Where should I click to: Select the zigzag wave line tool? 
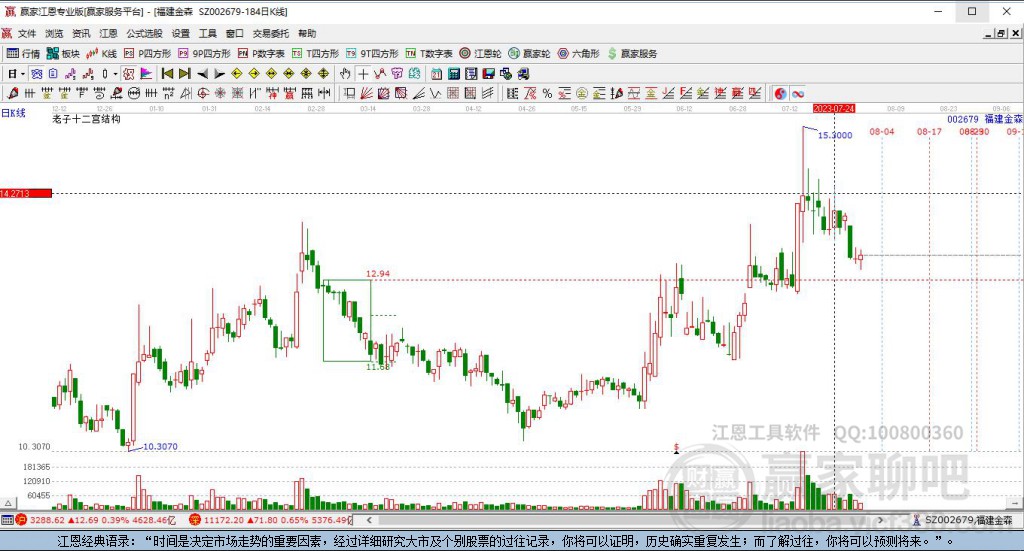pyautogui.click(x=434, y=93)
